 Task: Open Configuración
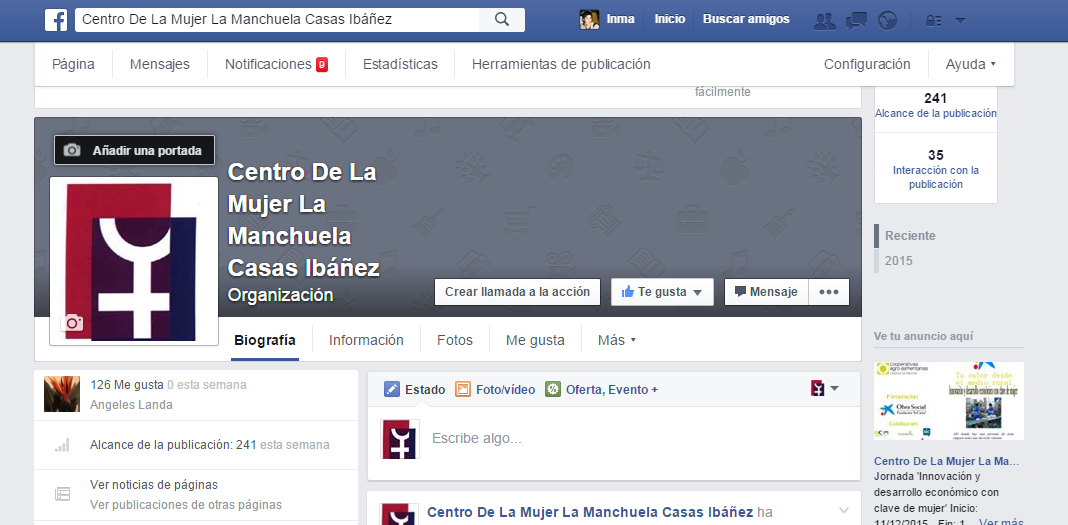pyautogui.click(x=867, y=64)
